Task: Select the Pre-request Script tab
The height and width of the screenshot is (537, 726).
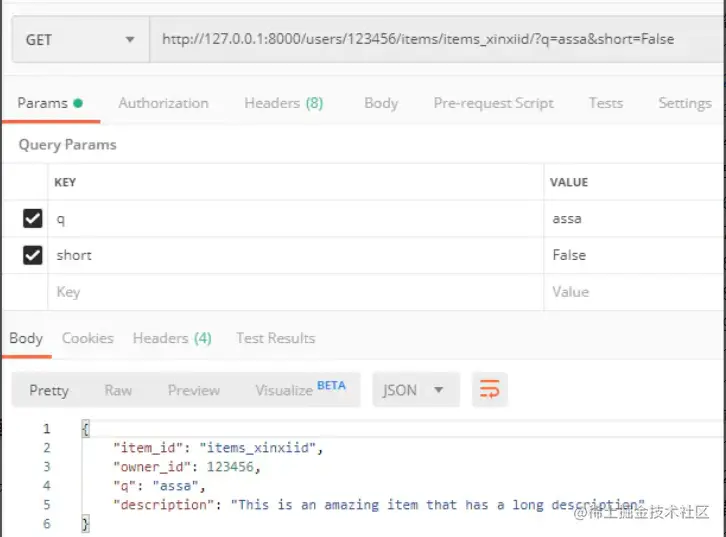Action: coord(494,103)
